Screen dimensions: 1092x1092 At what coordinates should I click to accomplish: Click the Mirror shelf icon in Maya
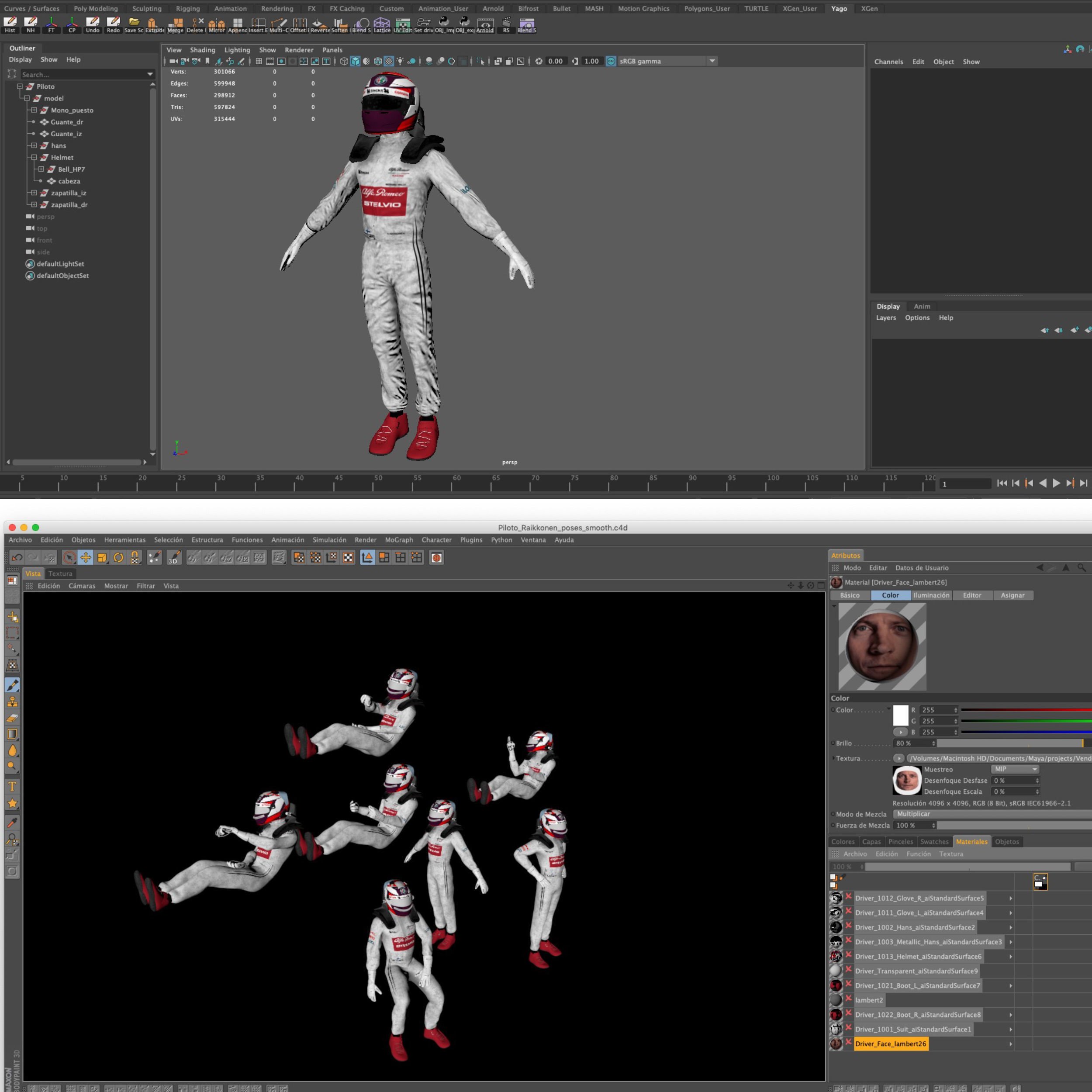click(217, 24)
